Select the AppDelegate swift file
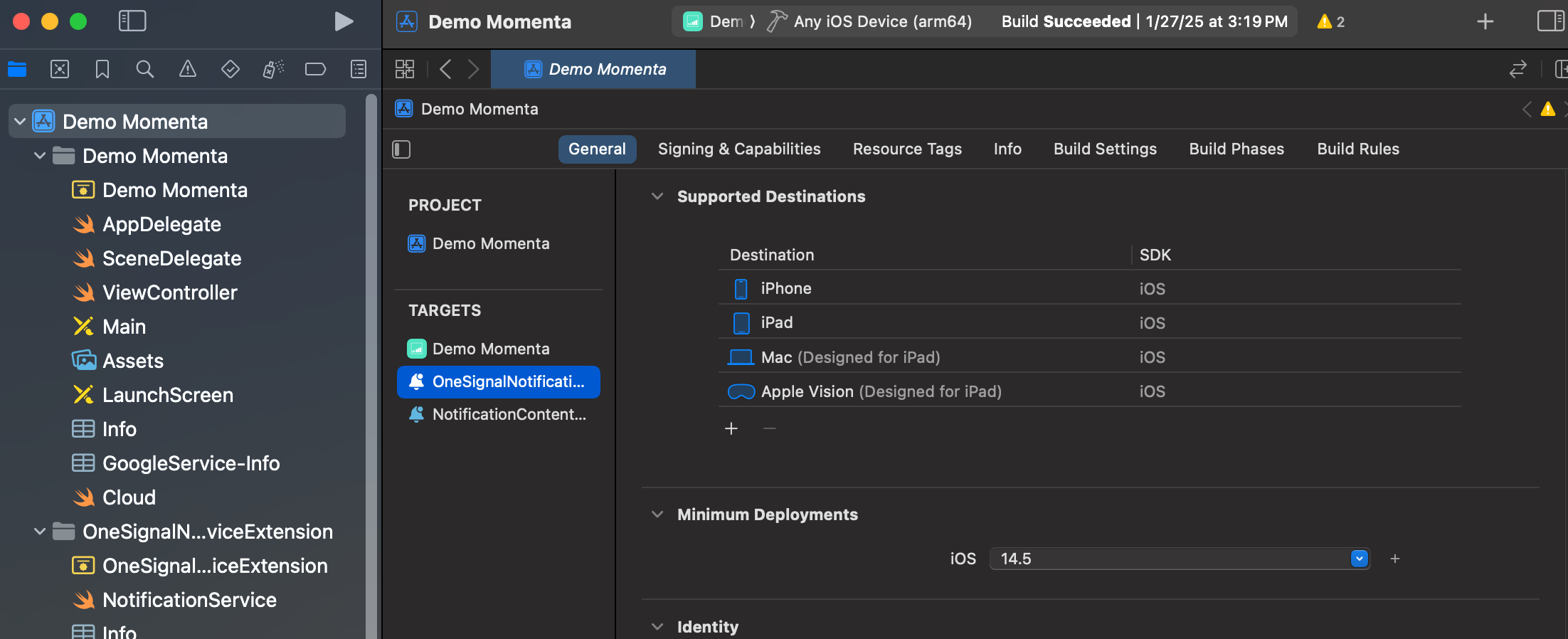Viewport: 1568px width, 639px height. (x=162, y=224)
